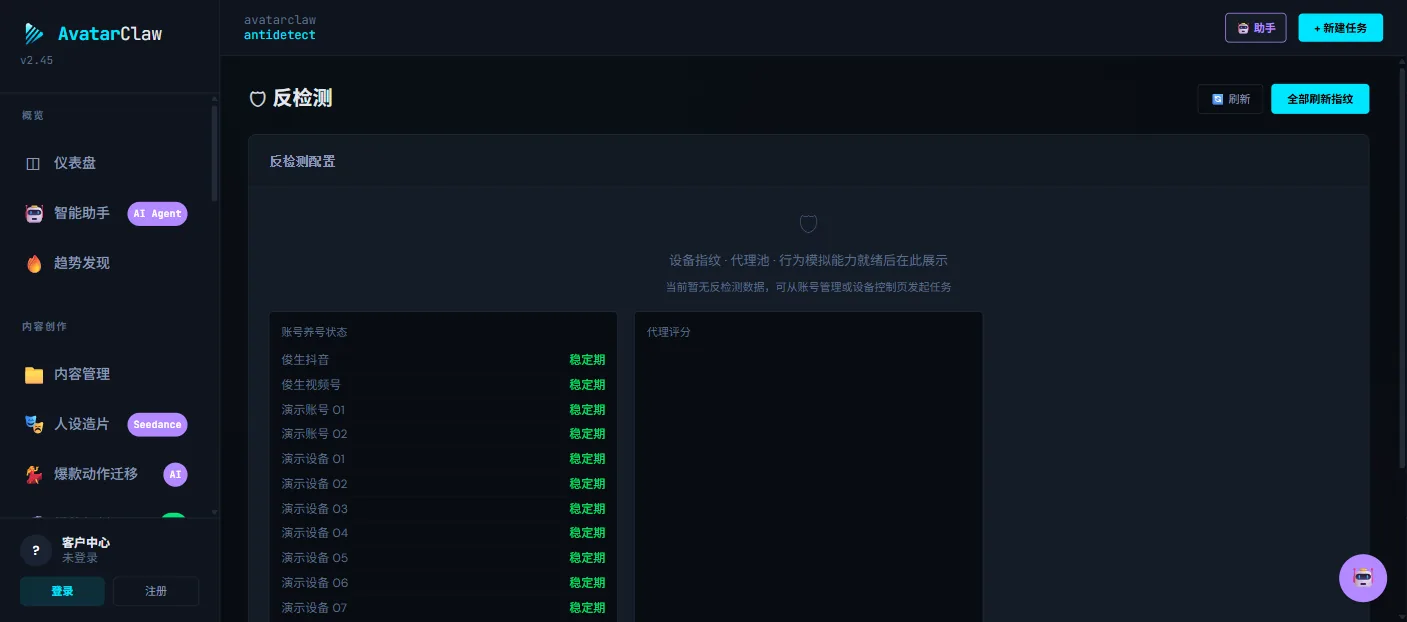Viewport: 1407px width, 622px height.
Task: Click the 趋势发现 flame icon
Action: click(34, 263)
